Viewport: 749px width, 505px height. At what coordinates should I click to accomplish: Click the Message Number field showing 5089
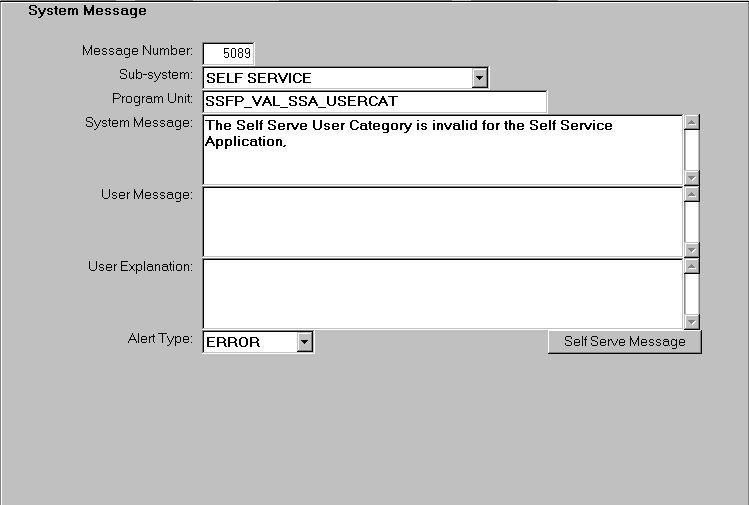[x=228, y=53]
